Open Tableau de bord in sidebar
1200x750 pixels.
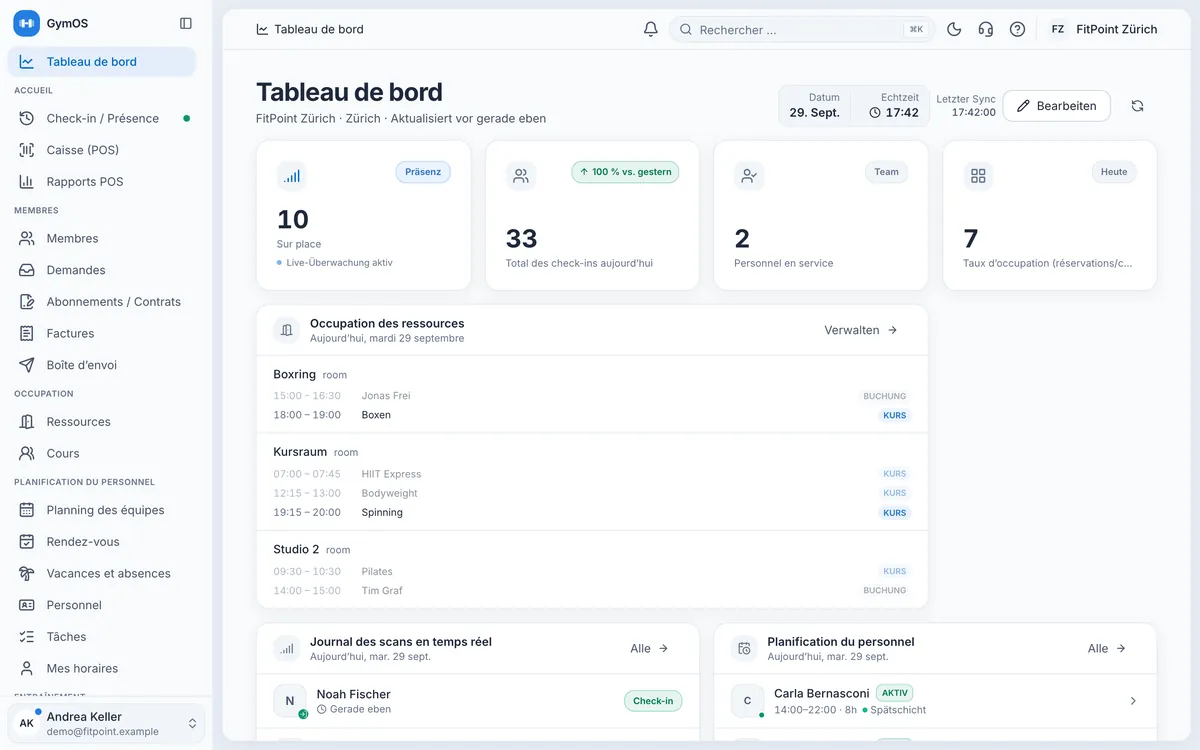(x=102, y=62)
